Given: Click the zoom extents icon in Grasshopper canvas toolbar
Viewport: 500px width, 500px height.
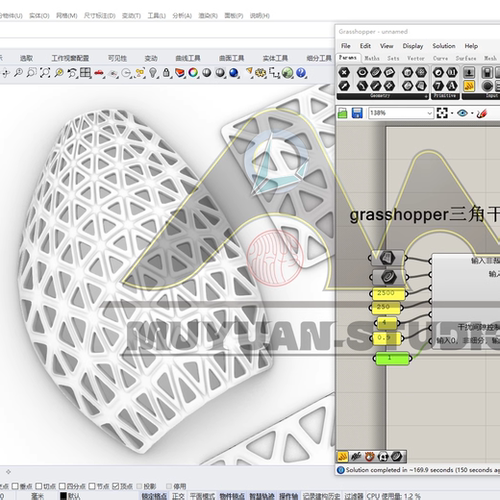Looking at the screenshot, I should coord(442,113).
